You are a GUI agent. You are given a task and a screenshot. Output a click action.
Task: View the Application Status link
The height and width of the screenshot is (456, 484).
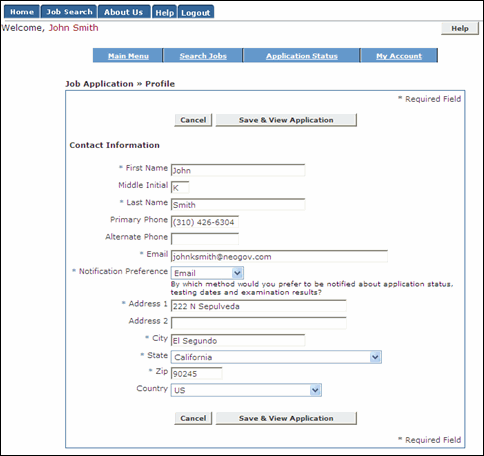[x=302, y=56]
